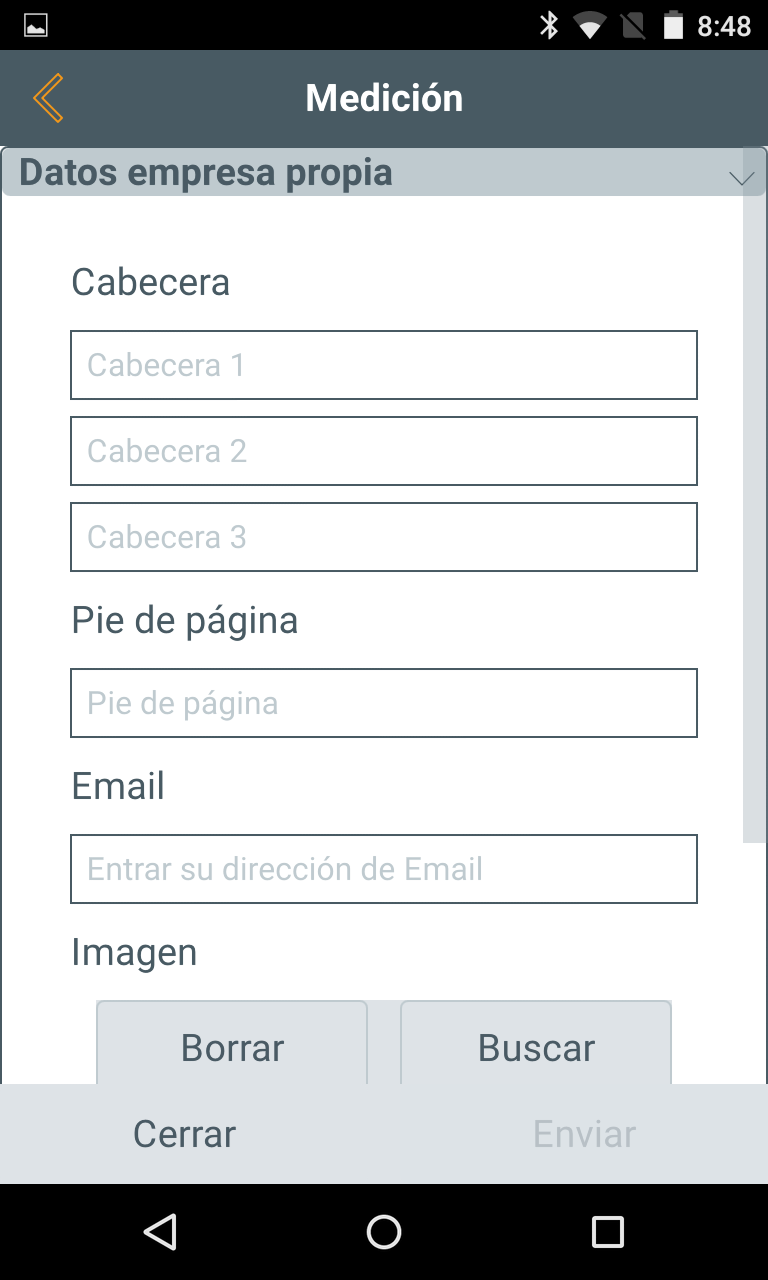
Task: Tap Cerrar at the bottom bar
Action: 185,1134
